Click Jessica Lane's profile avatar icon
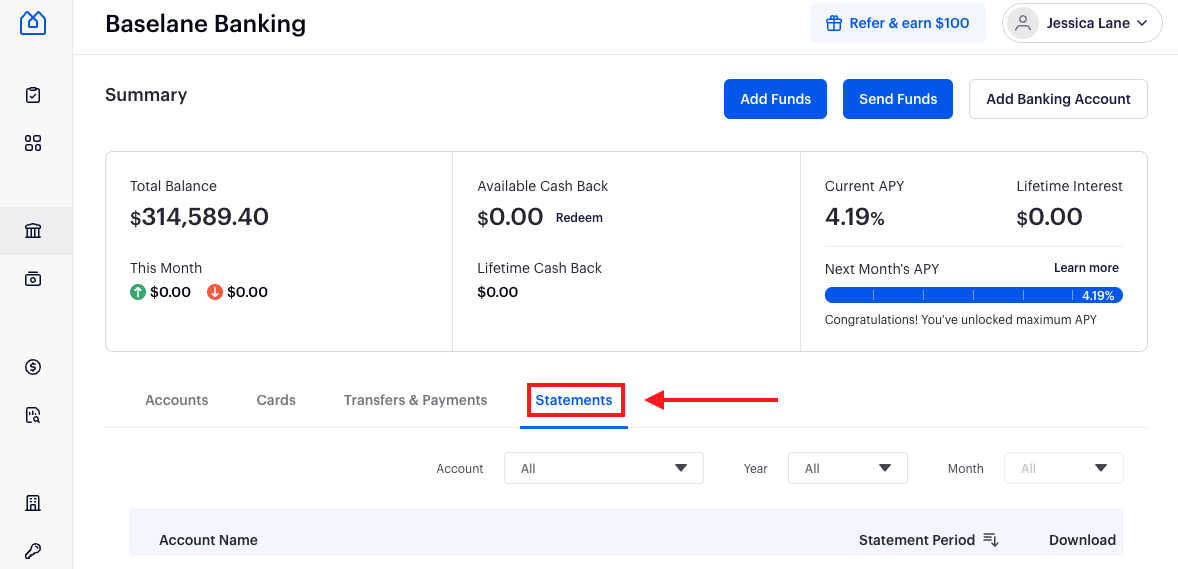The image size is (1178, 569). pyautogui.click(x=1022, y=23)
